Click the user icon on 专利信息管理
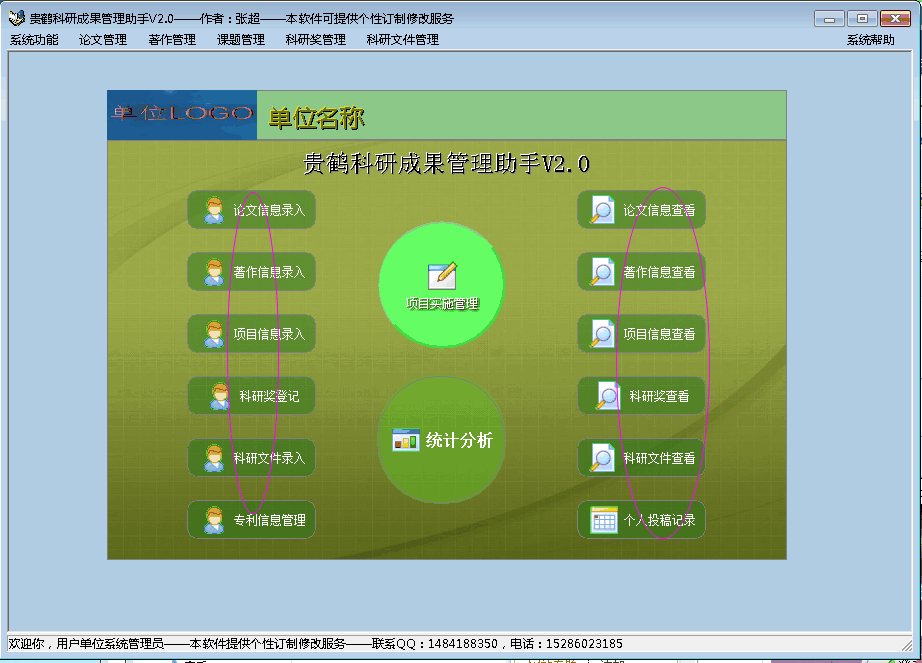Viewport: 922px width, 663px height. click(x=214, y=520)
